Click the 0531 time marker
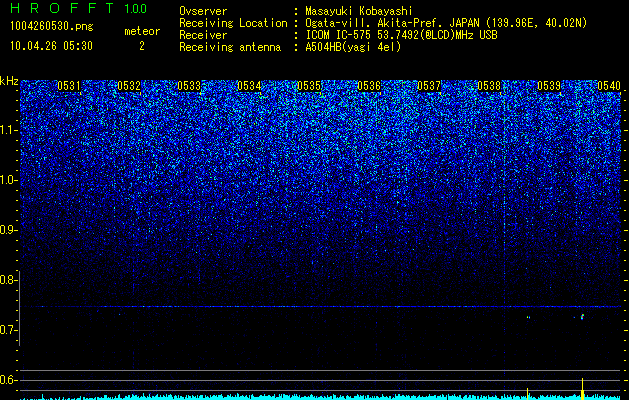This screenshot has height=400, width=629. coord(69,86)
